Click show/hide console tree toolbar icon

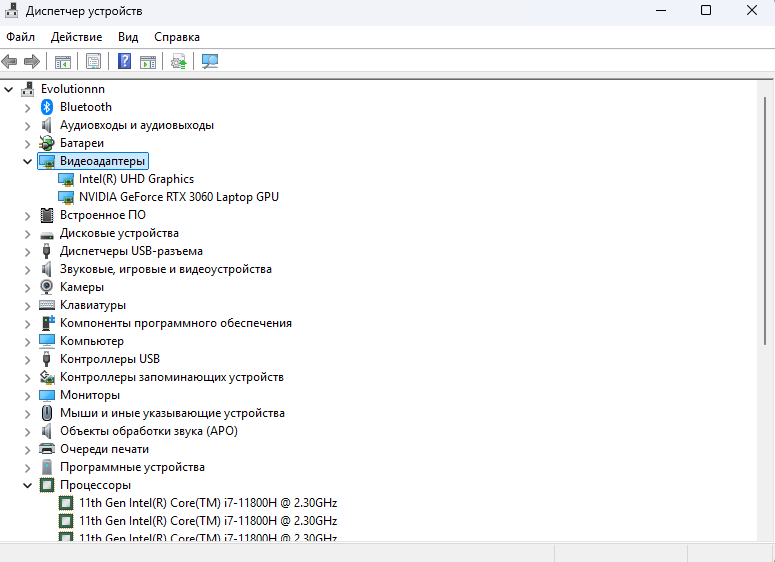pyautogui.click(x=63, y=61)
